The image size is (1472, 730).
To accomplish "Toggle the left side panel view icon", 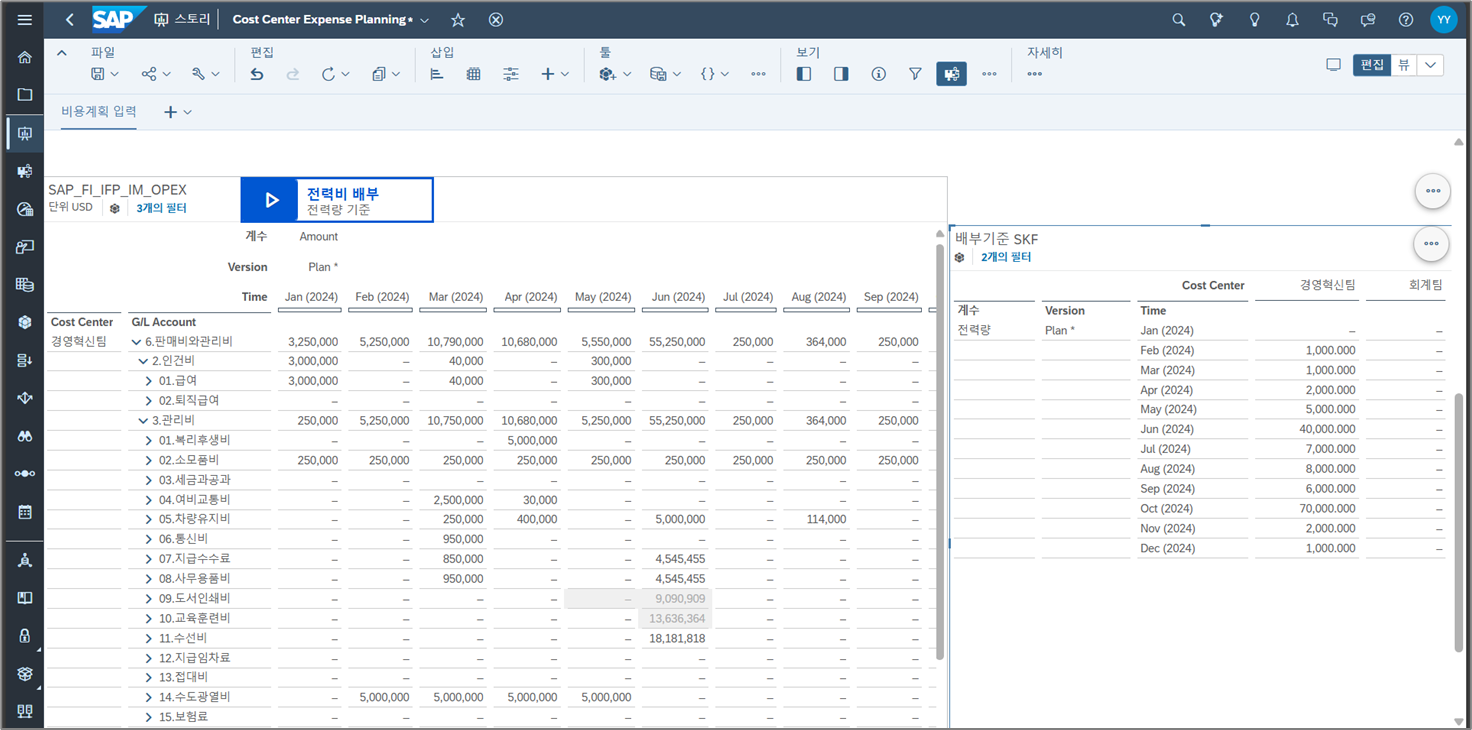I will pyautogui.click(x=804, y=74).
